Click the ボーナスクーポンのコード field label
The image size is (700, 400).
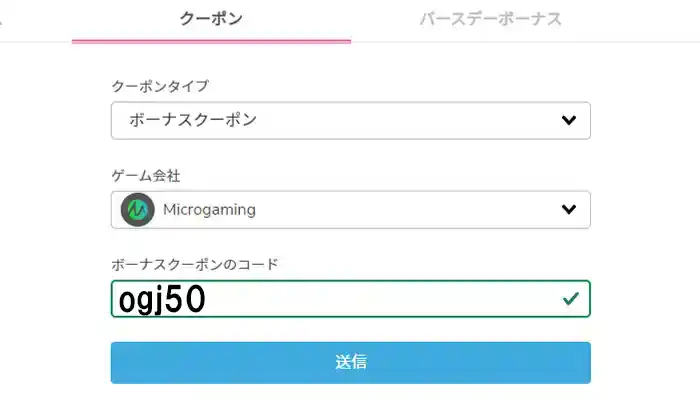coord(195,265)
